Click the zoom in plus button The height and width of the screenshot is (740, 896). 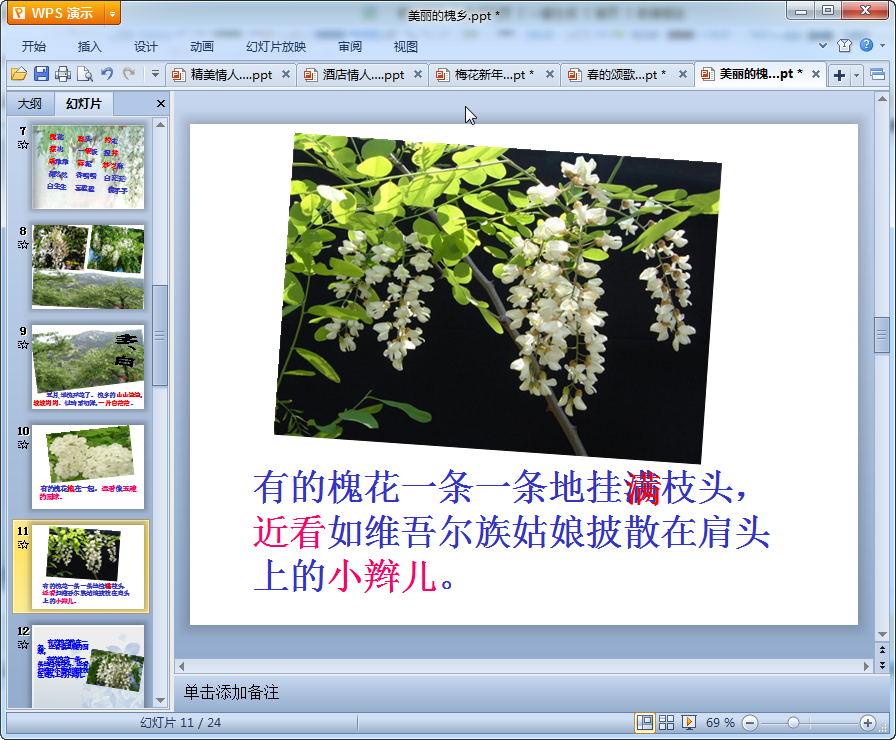[x=867, y=723]
